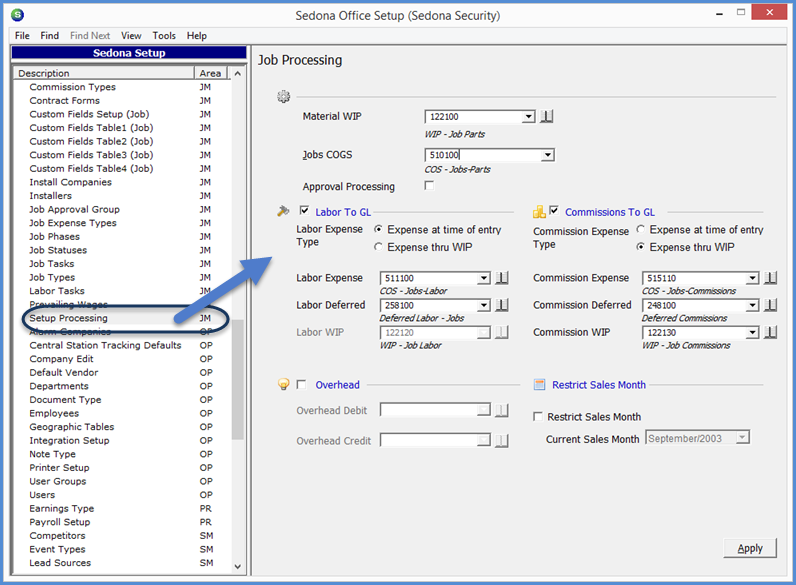This screenshot has width=796, height=585.
Task: Toggle the Approval Processing checkbox
Action: coord(429,186)
